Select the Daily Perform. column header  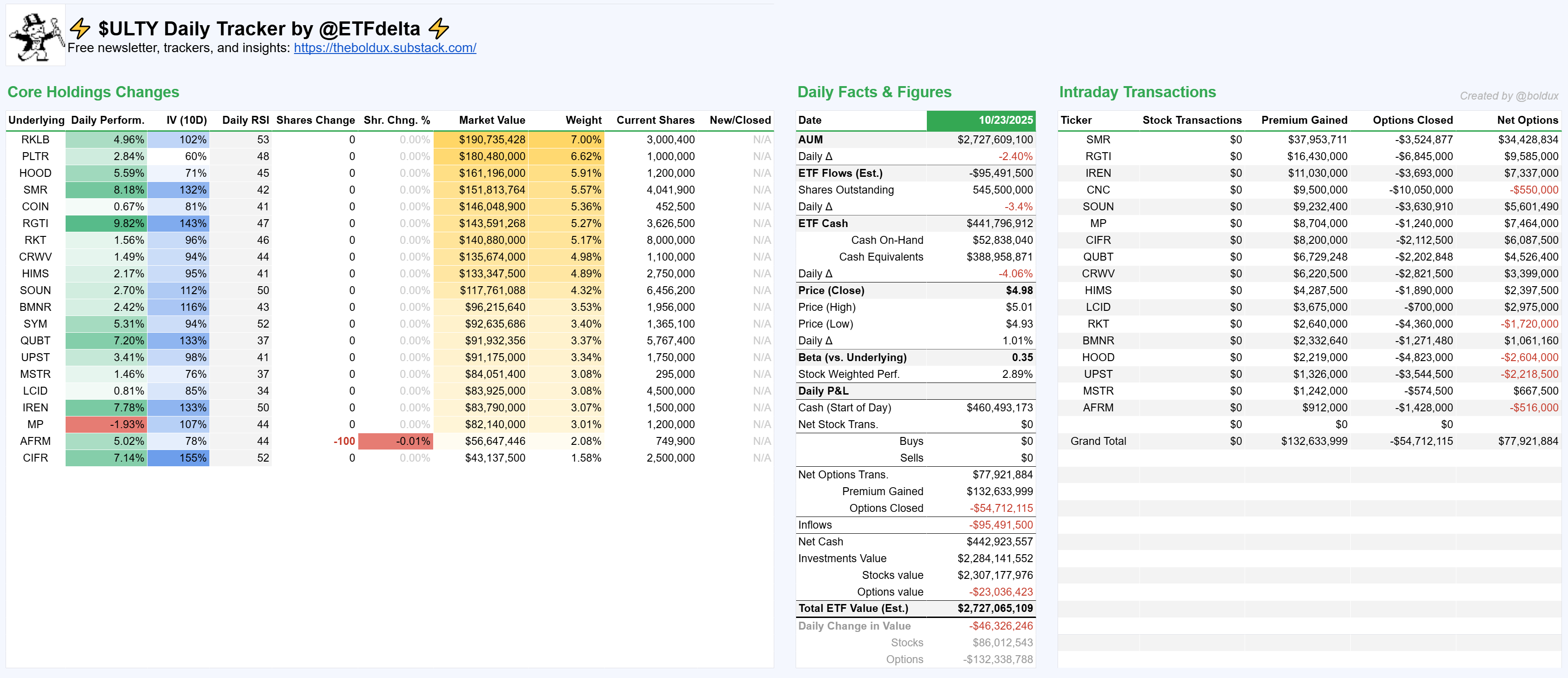(107, 120)
